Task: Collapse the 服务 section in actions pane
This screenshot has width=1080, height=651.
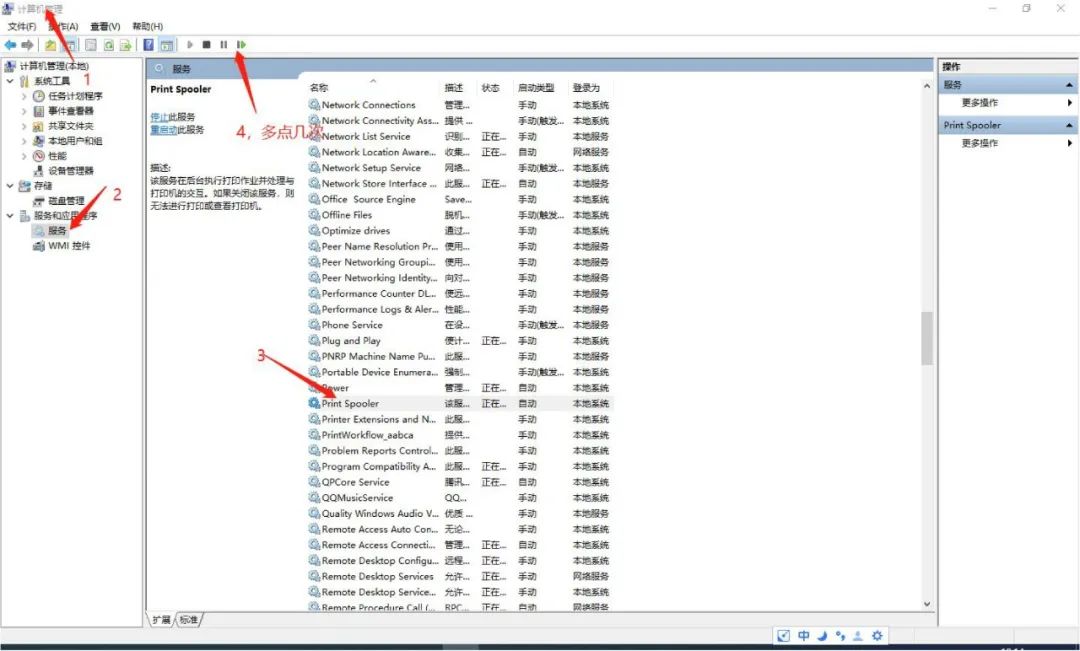Action: click(x=1069, y=85)
